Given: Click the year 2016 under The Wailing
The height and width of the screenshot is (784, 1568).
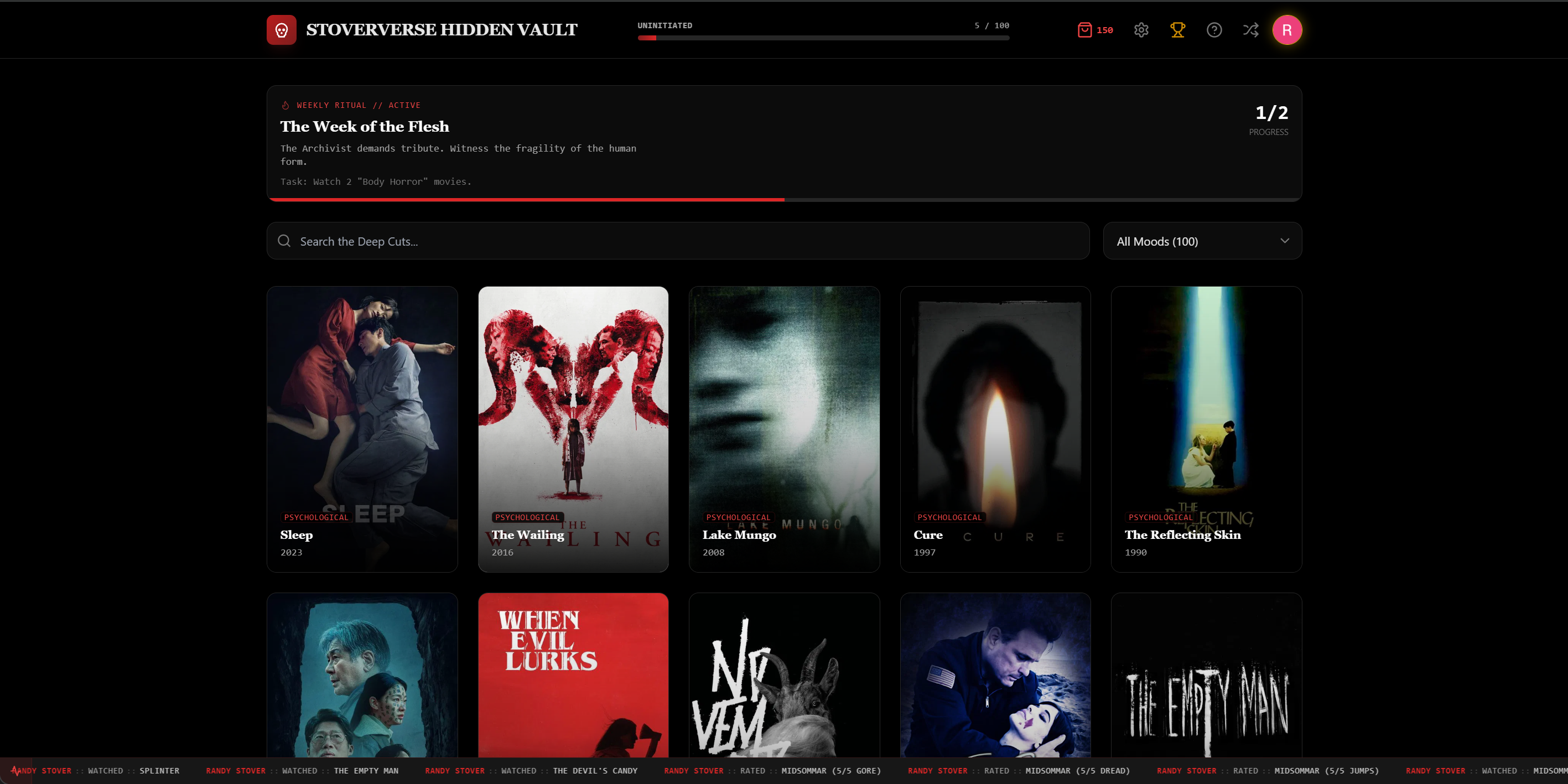Looking at the screenshot, I should [x=502, y=553].
